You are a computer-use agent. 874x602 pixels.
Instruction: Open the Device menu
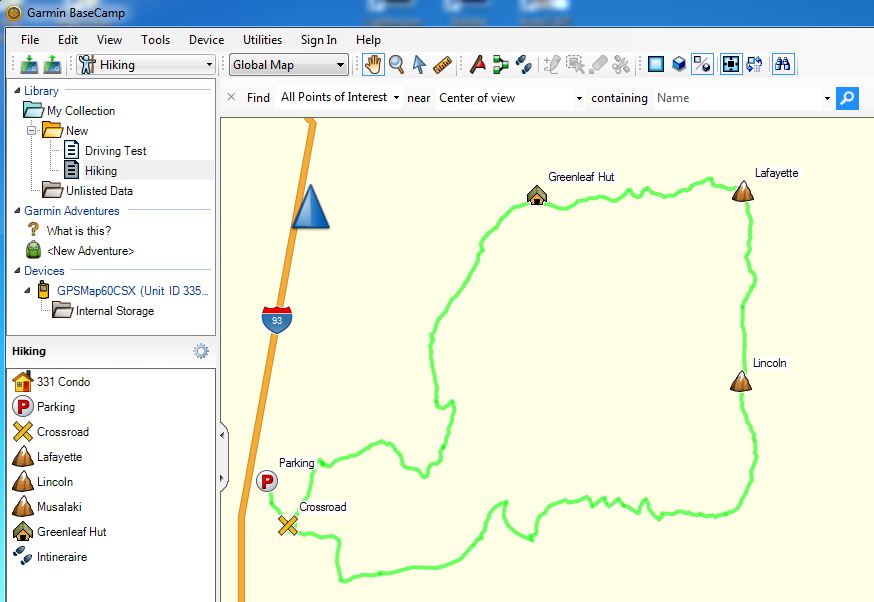206,40
